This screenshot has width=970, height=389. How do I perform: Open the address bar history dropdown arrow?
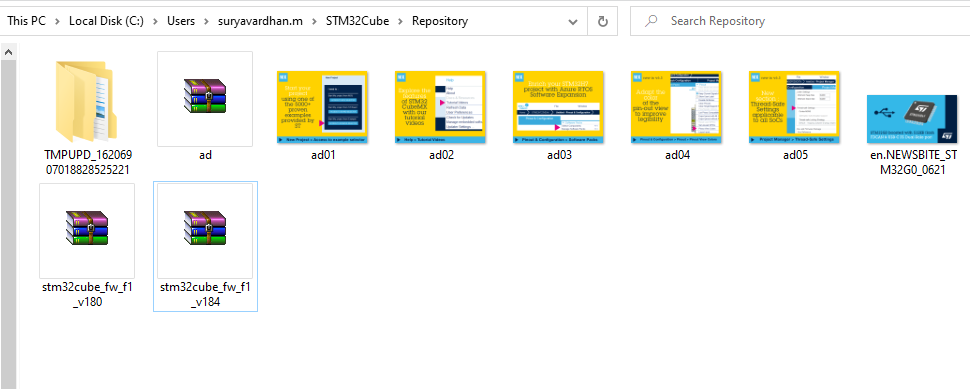click(x=573, y=22)
